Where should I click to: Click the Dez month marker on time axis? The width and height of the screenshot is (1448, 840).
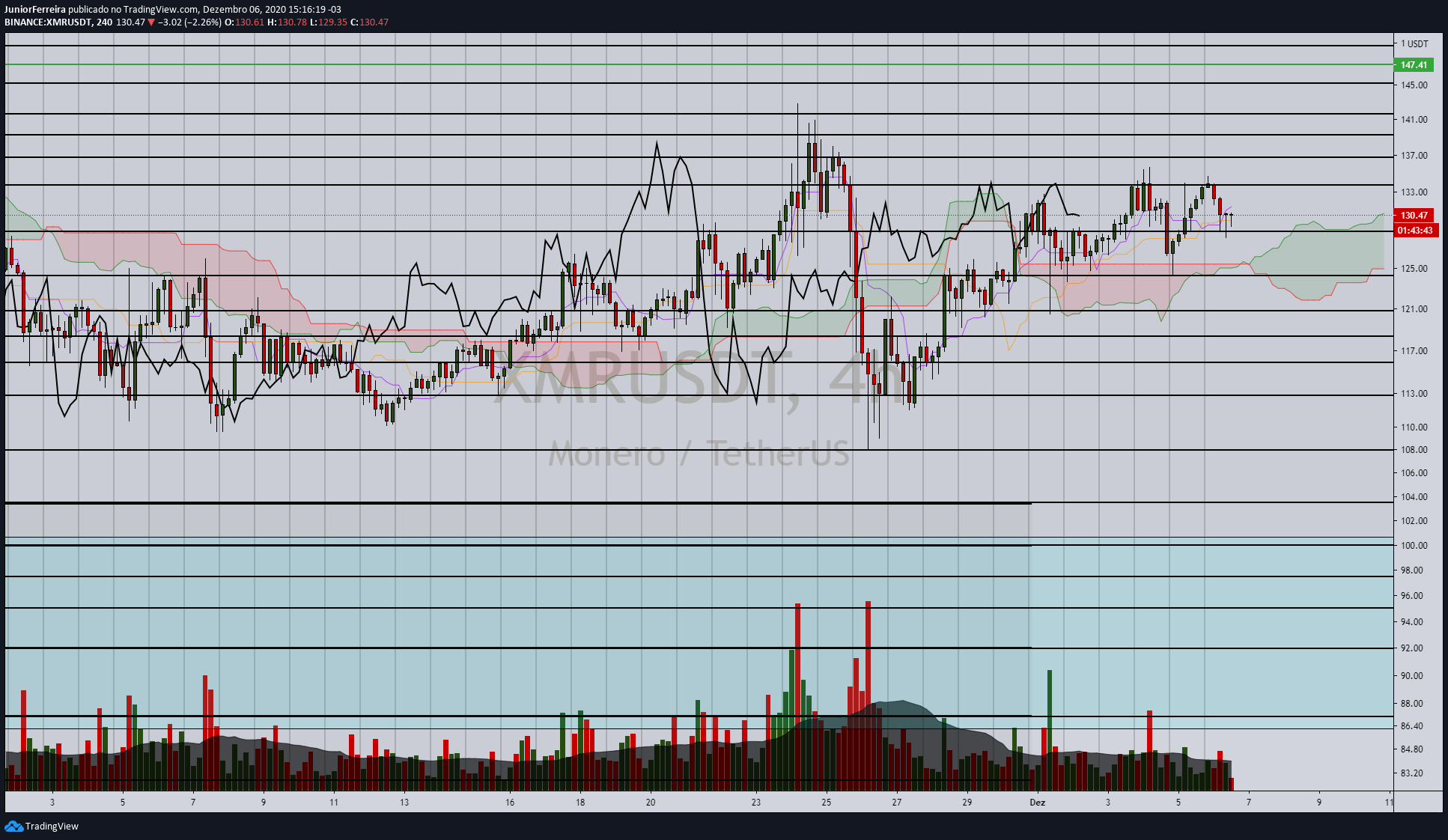pyautogui.click(x=1037, y=803)
